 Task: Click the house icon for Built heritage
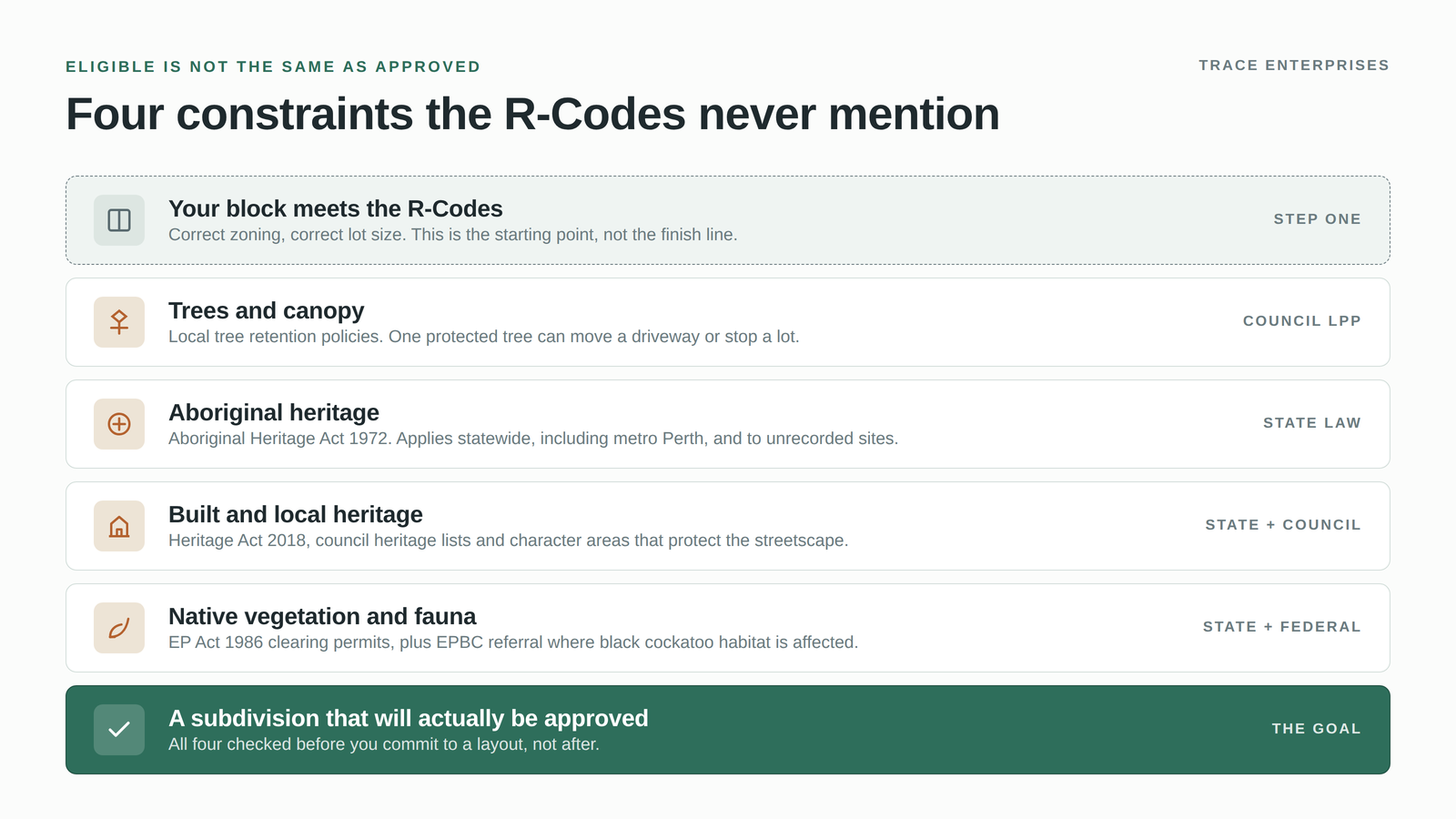point(119,526)
